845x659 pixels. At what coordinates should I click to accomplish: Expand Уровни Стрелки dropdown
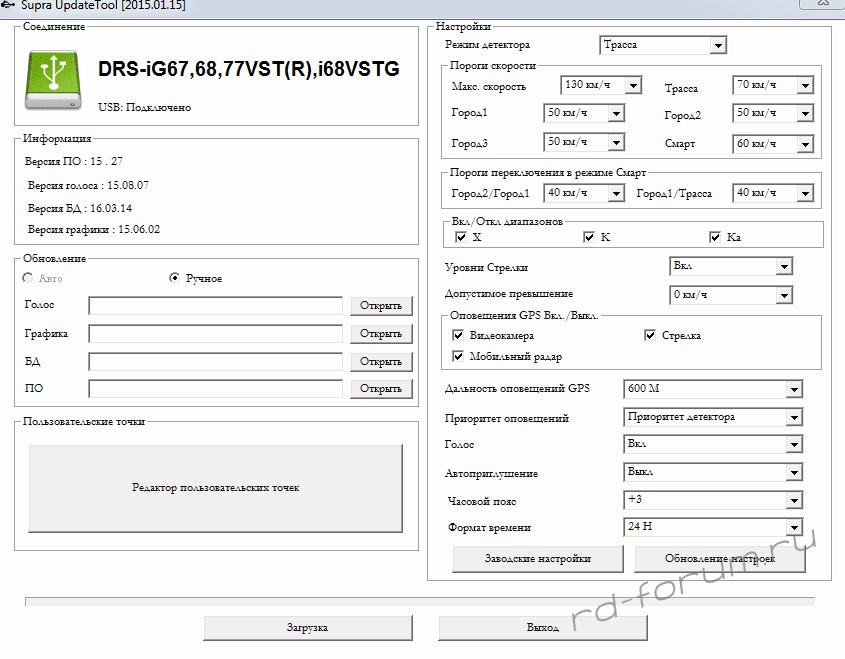[x=731, y=266]
